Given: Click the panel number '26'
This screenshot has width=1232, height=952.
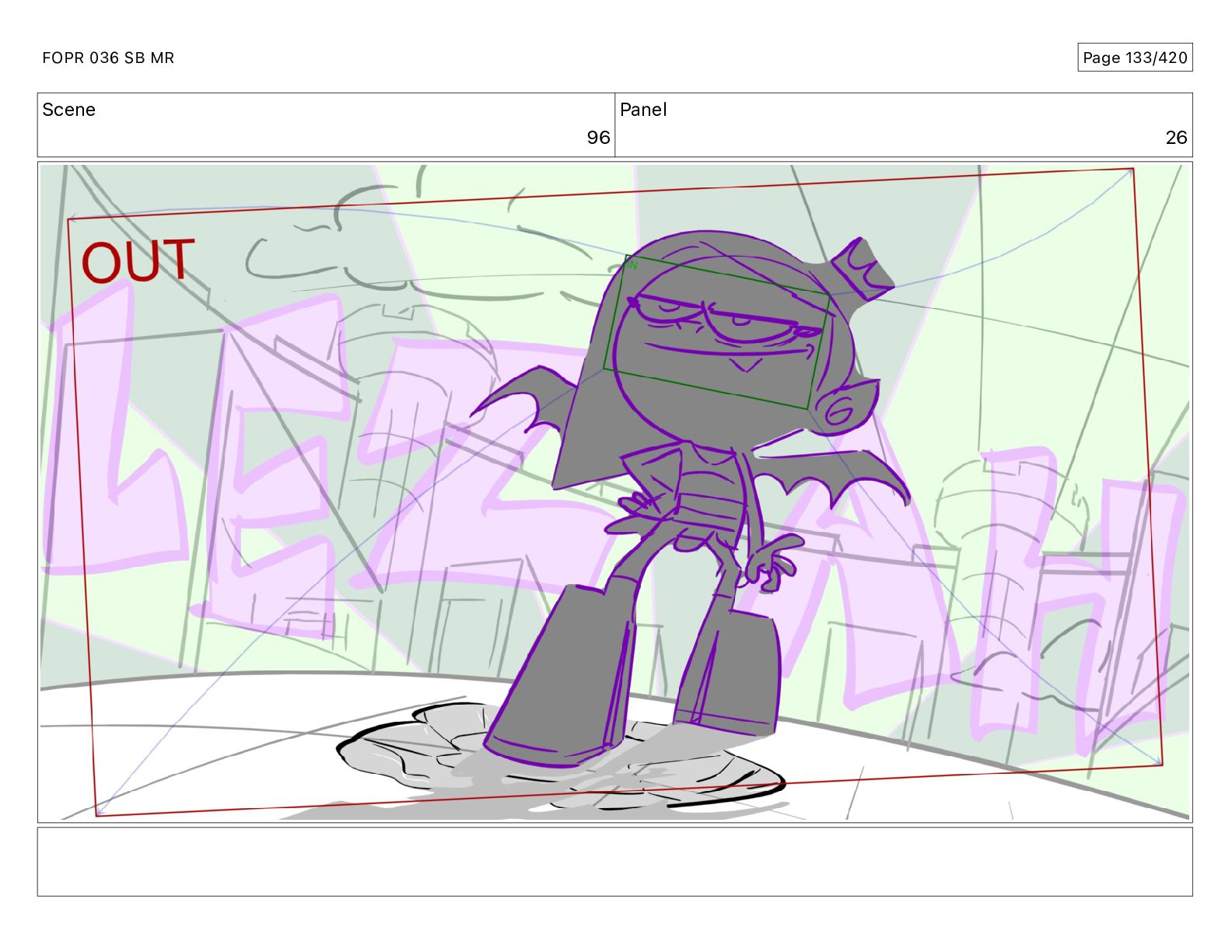Looking at the screenshot, I should [x=1176, y=138].
